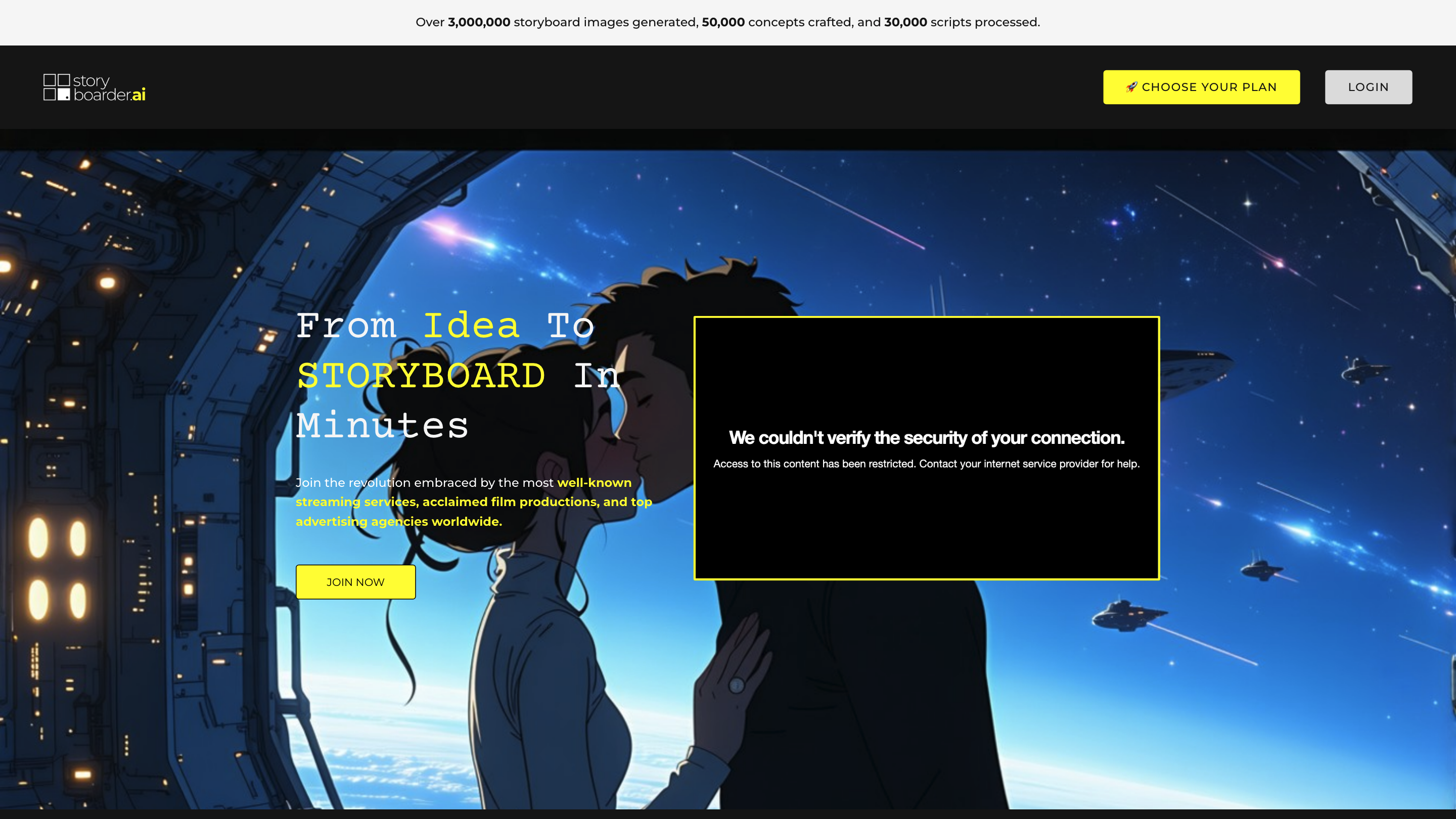
Task: Click the yellow 'Idea' word in headline
Action: (471, 326)
